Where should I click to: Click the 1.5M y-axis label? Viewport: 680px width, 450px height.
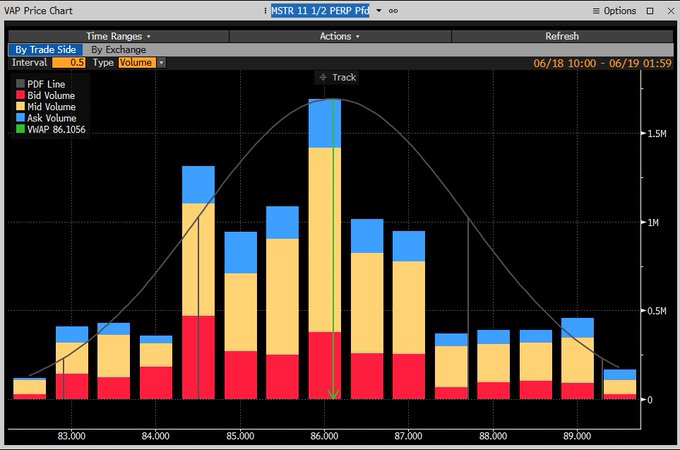(657, 134)
